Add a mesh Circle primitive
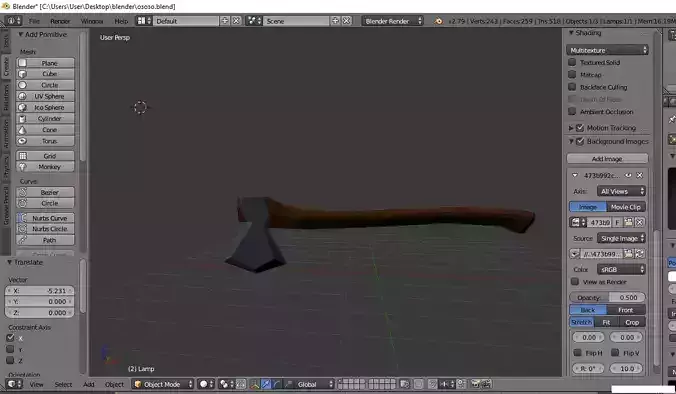The height and width of the screenshot is (394, 676). click(x=45, y=85)
